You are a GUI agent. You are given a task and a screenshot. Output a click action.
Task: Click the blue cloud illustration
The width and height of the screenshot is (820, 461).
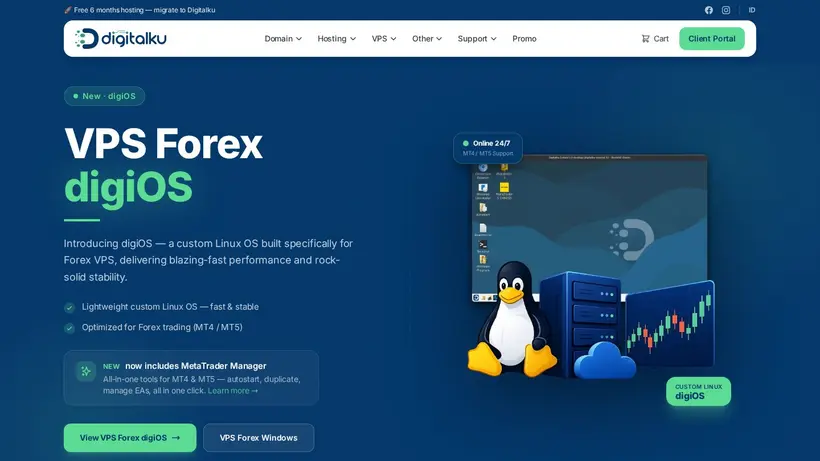[x=605, y=360]
